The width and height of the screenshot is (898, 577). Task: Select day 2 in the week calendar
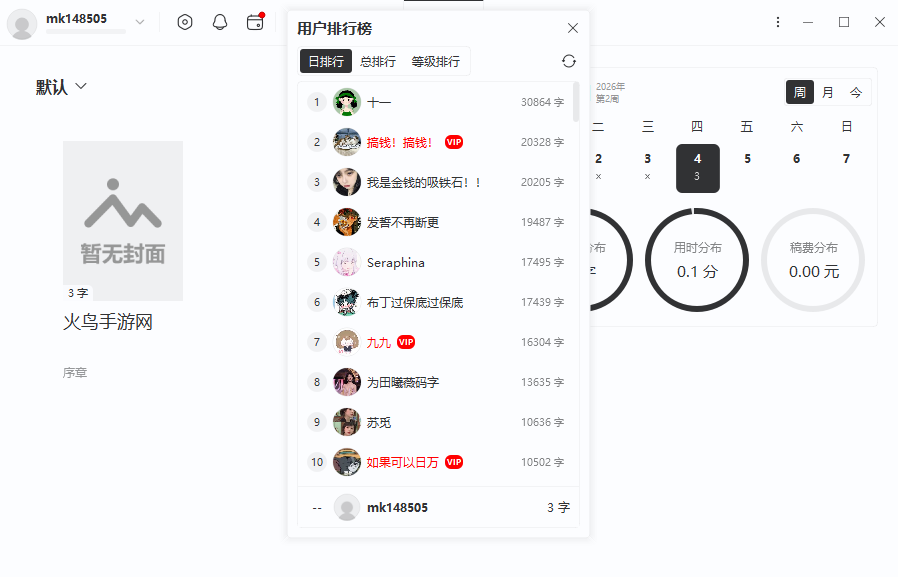click(598, 166)
